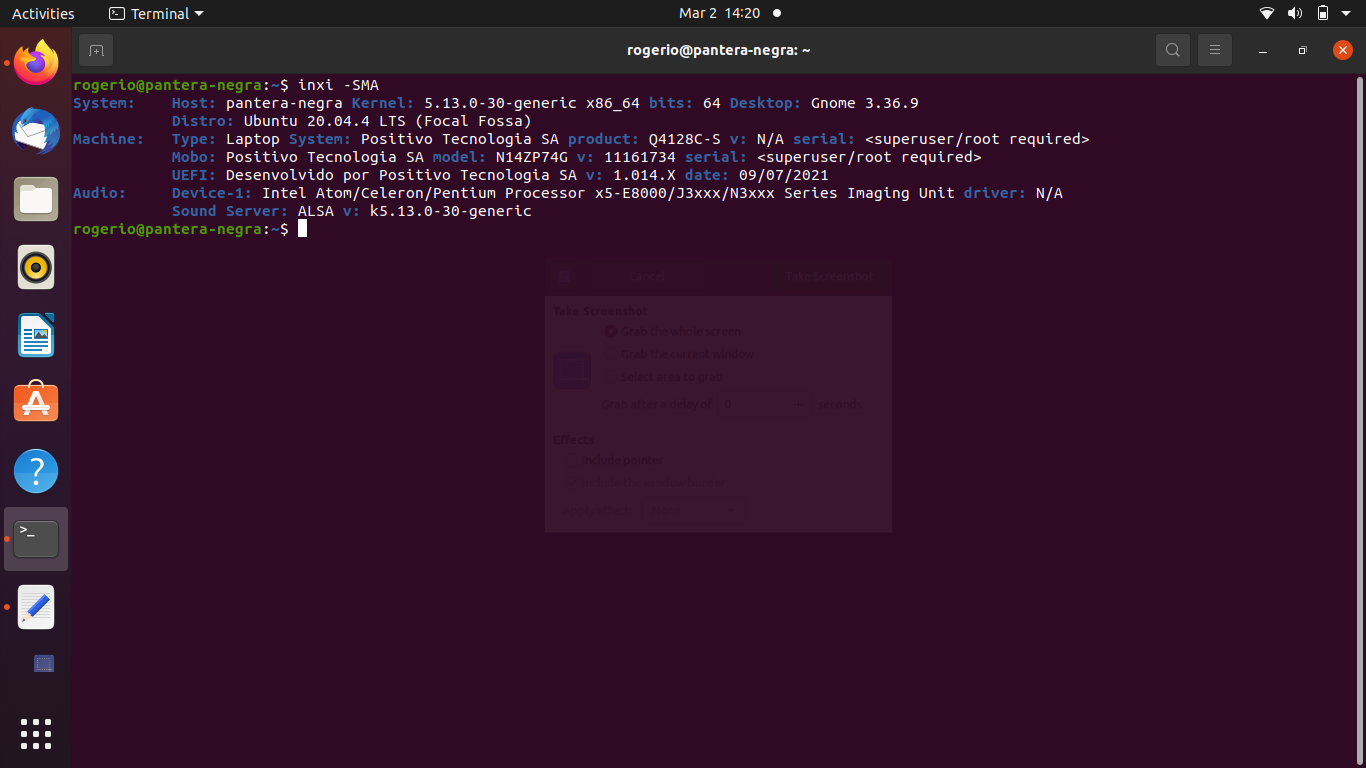Click the ALSA version k5.13.0-30-generic
This screenshot has height=768, width=1366.
[x=451, y=211]
